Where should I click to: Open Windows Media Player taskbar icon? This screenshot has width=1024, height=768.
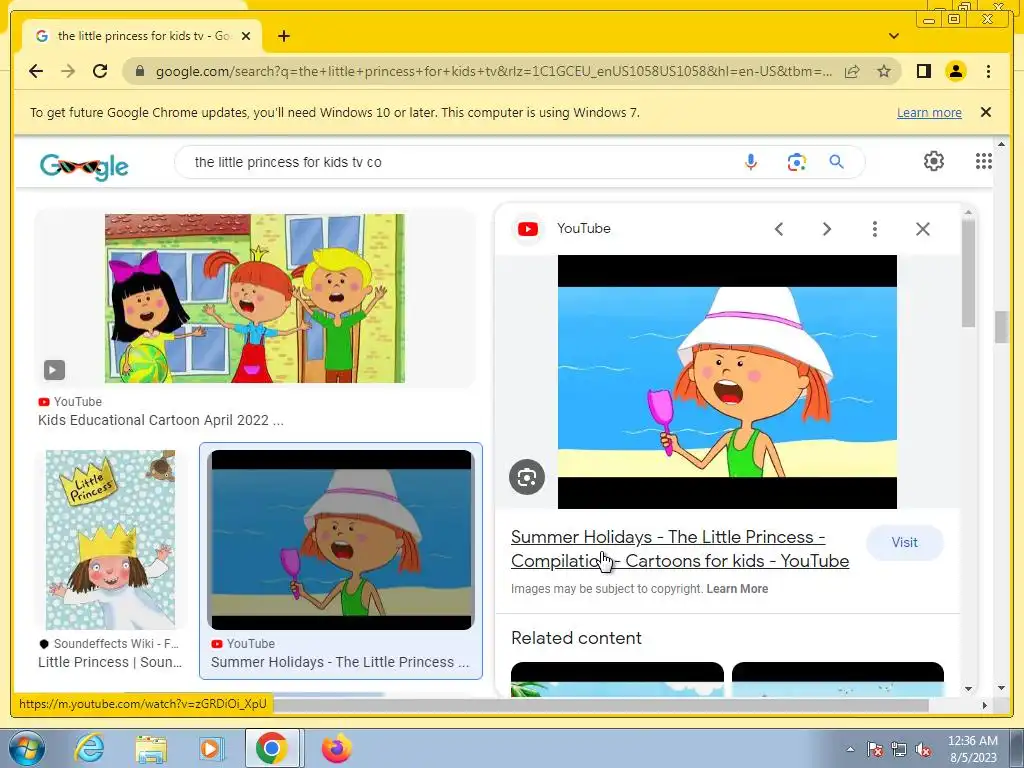[x=211, y=748]
